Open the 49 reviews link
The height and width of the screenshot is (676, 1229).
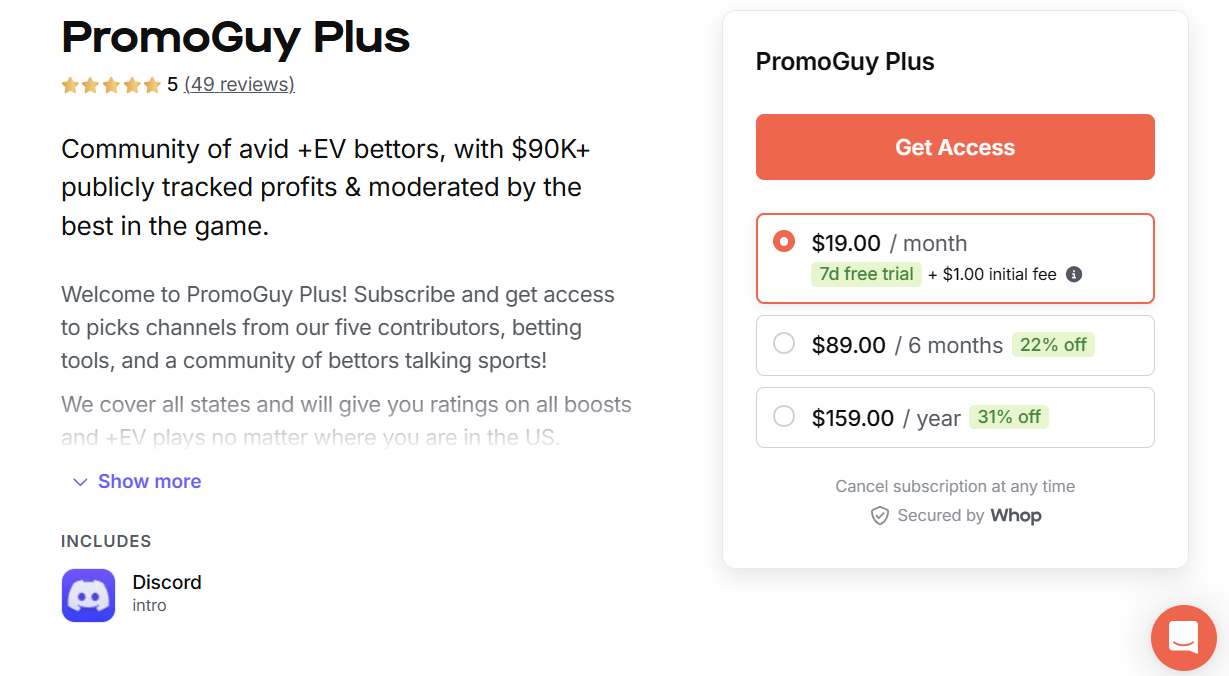[239, 84]
